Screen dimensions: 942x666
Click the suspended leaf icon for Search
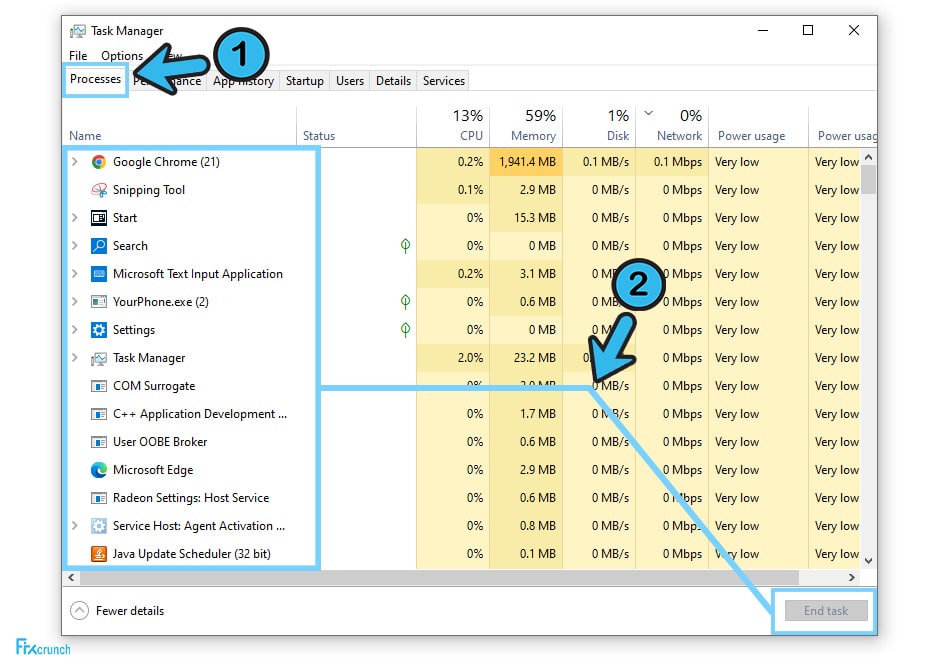click(406, 246)
